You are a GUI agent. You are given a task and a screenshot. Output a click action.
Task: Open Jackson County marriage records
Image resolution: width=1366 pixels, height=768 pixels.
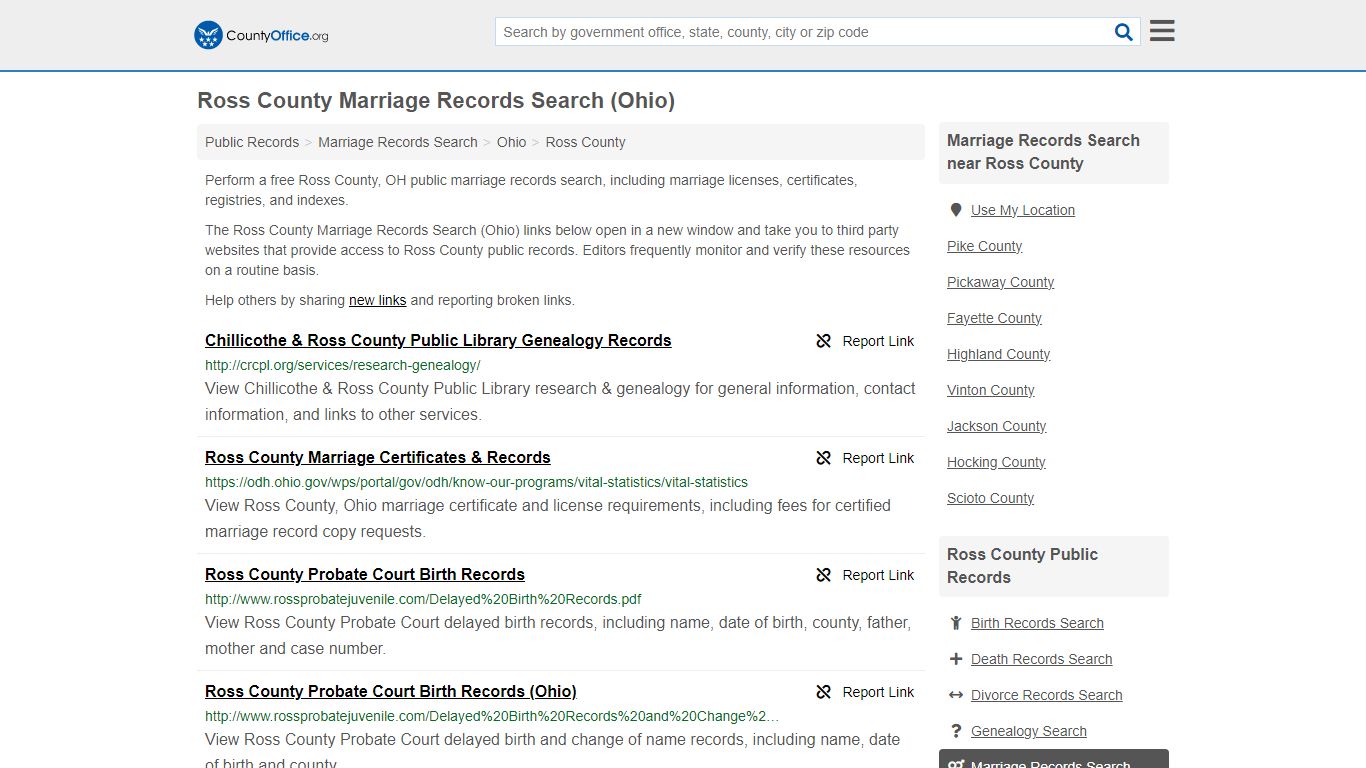[996, 426]
